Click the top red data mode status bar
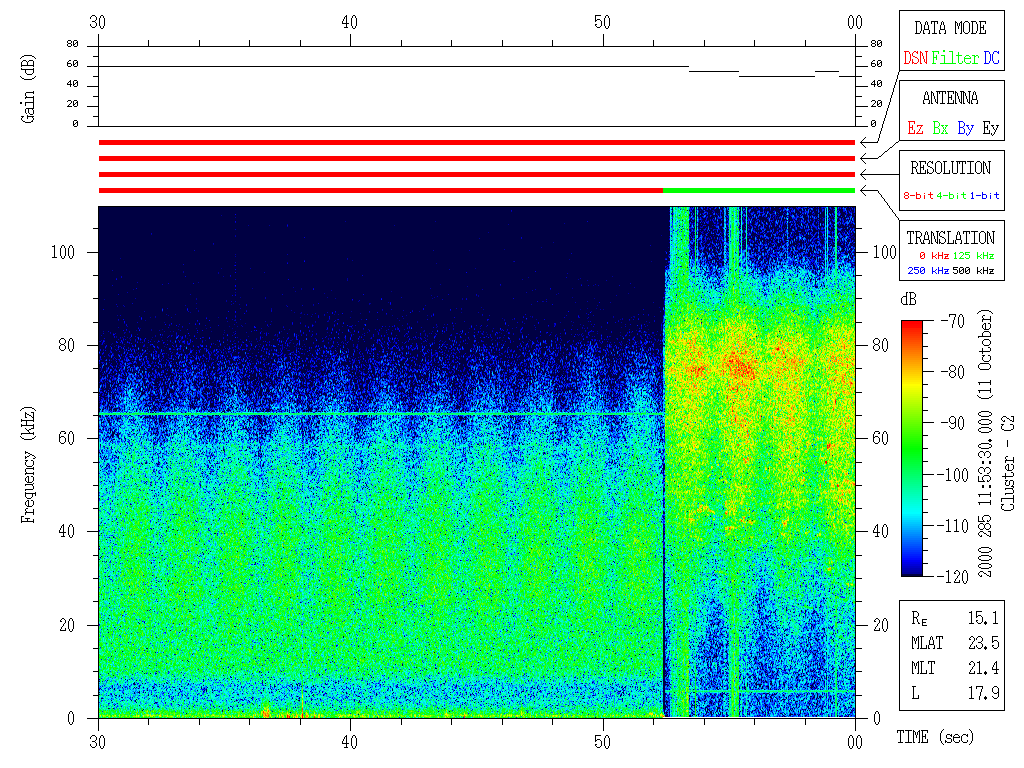The image size is (1024, 768). 476,143
